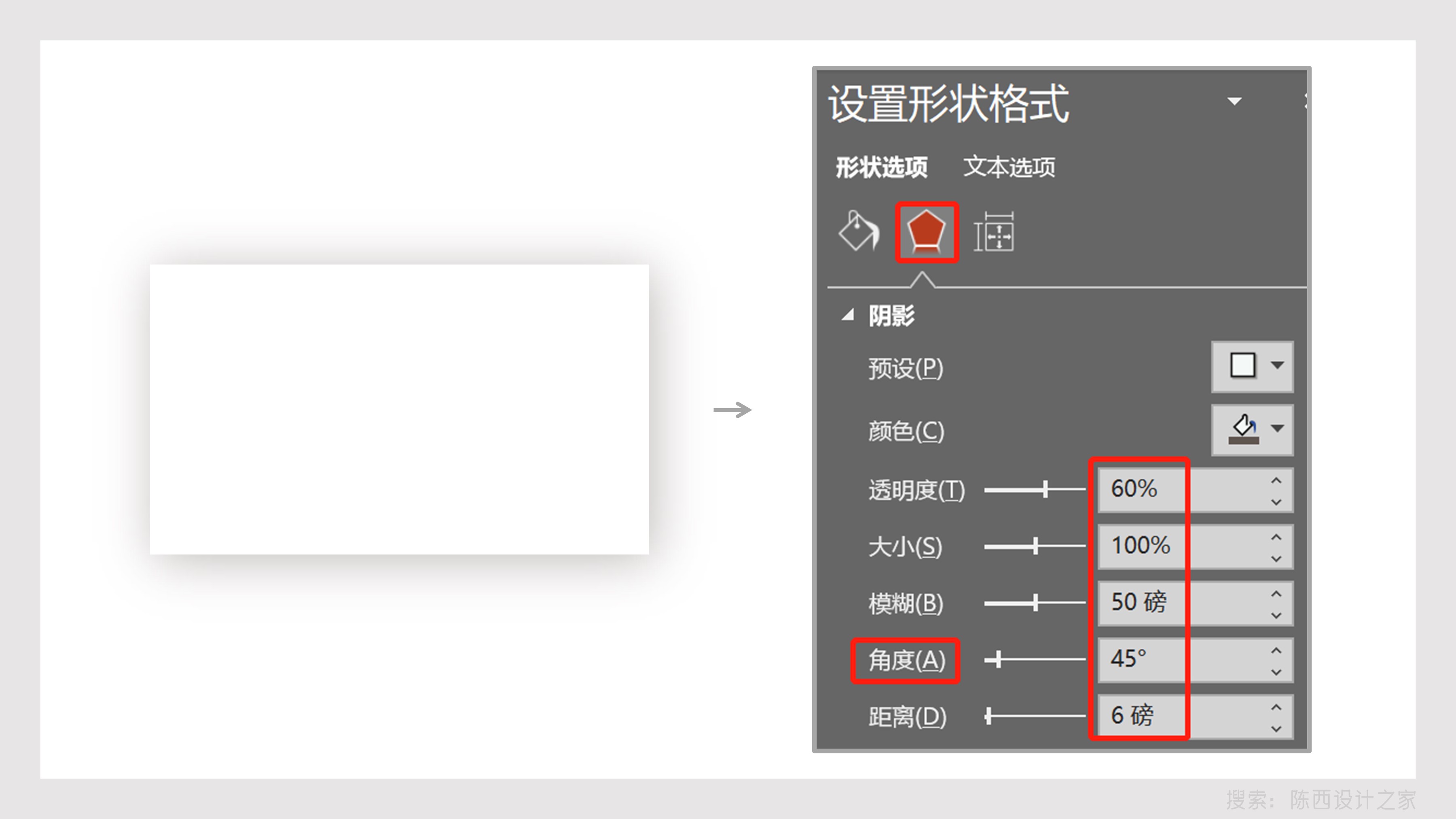
Task: Open the 颜色 color dropdown arrow
Action: 1277,428
